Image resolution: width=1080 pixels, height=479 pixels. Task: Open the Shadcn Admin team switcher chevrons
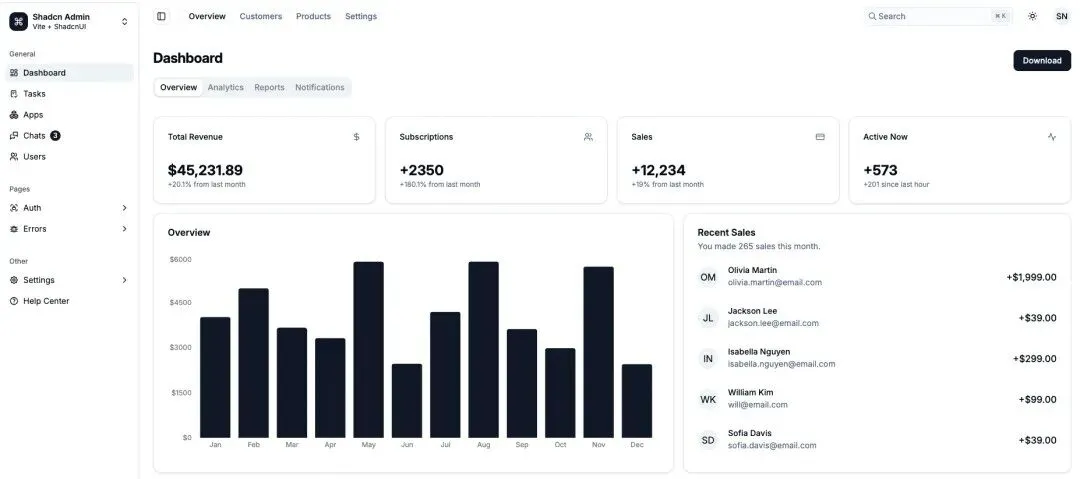click(125, 21)
